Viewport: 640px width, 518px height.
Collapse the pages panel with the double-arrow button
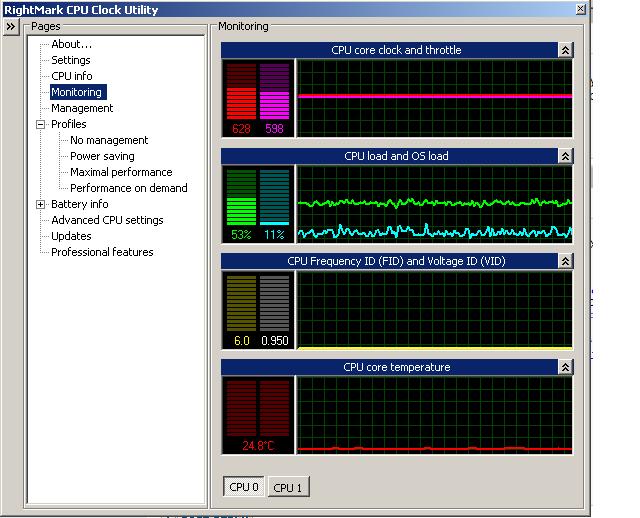(11, 27)
